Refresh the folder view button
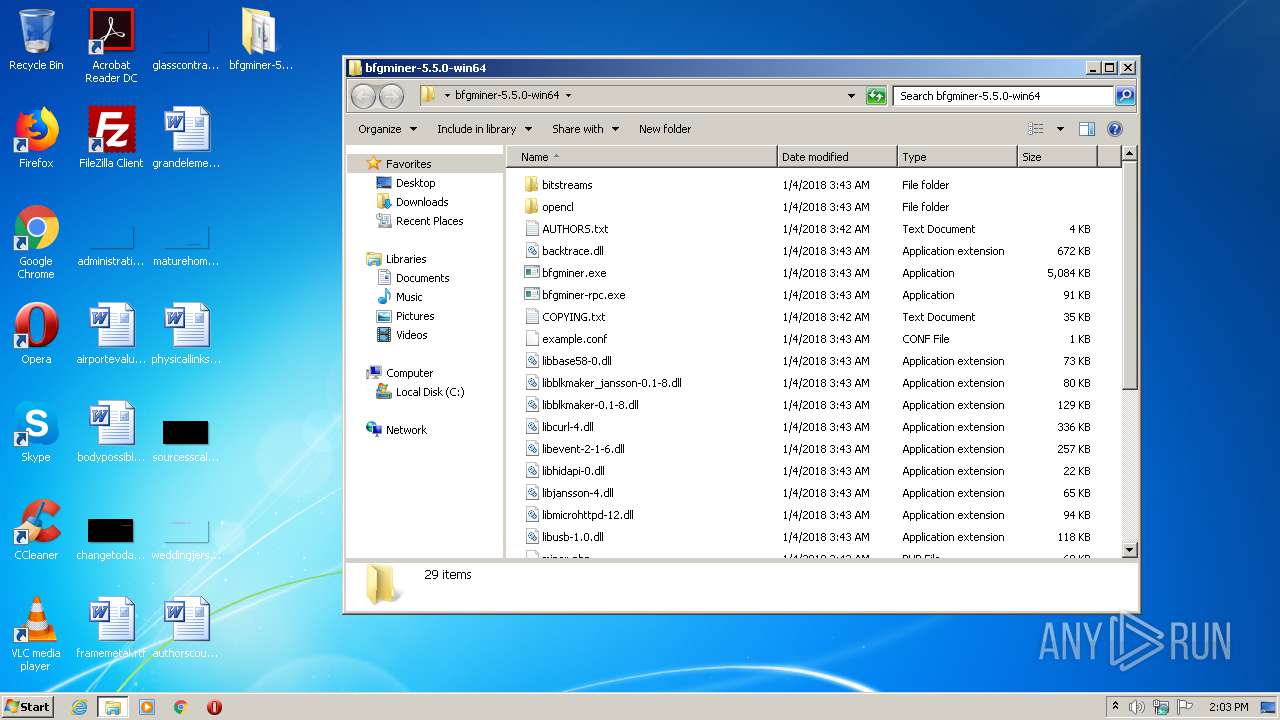Viewport: 1280px width, 720px height. coord(876,96)
